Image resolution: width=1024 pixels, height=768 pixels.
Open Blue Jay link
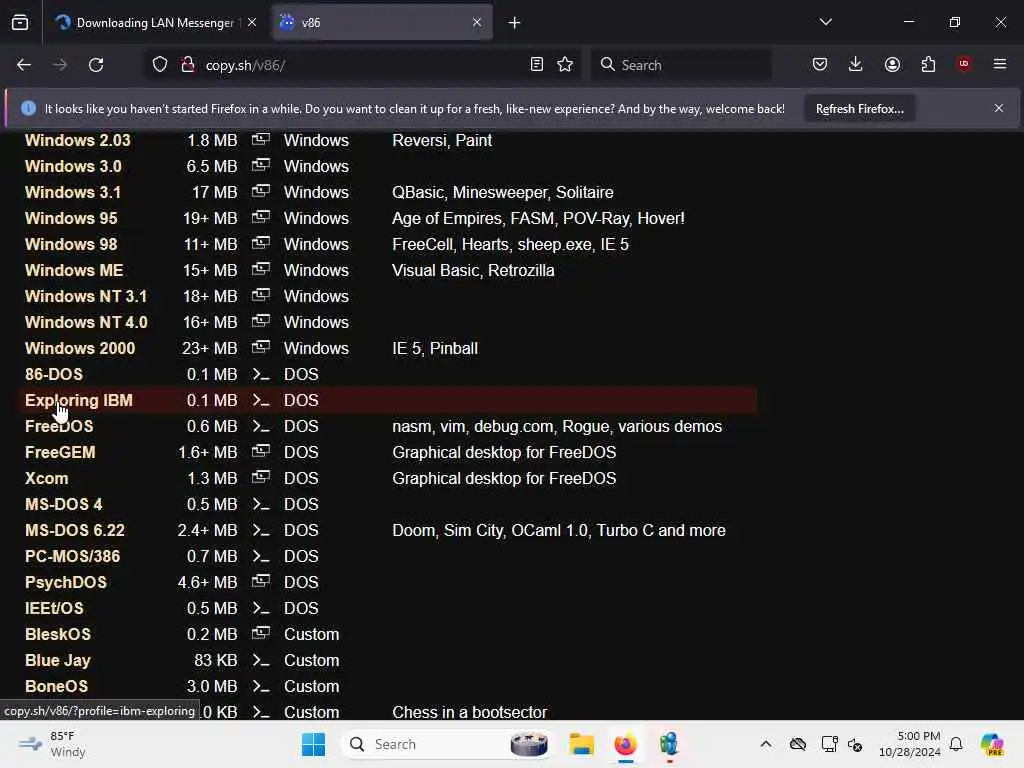coord(57,661)
